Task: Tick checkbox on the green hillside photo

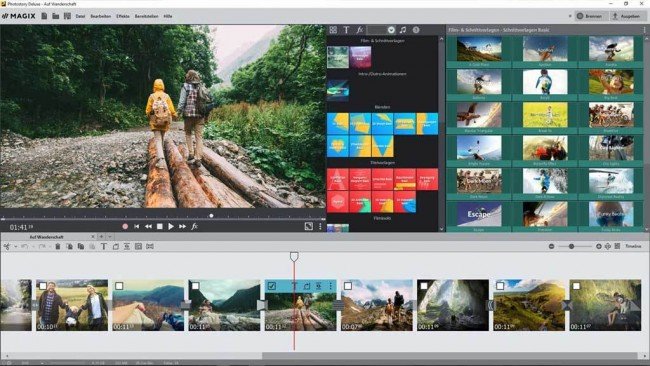Action: pos(500,286)
